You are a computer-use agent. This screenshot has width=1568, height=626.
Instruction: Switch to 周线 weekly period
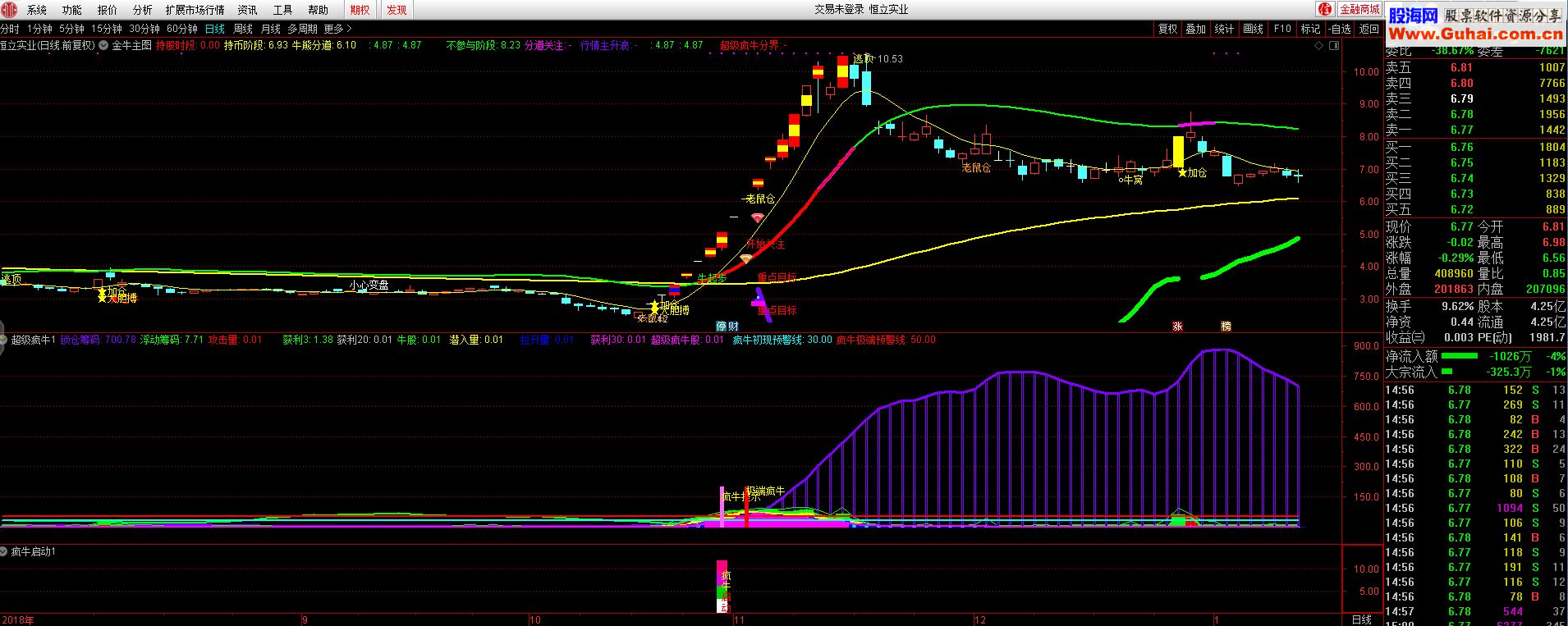point(243,29)
